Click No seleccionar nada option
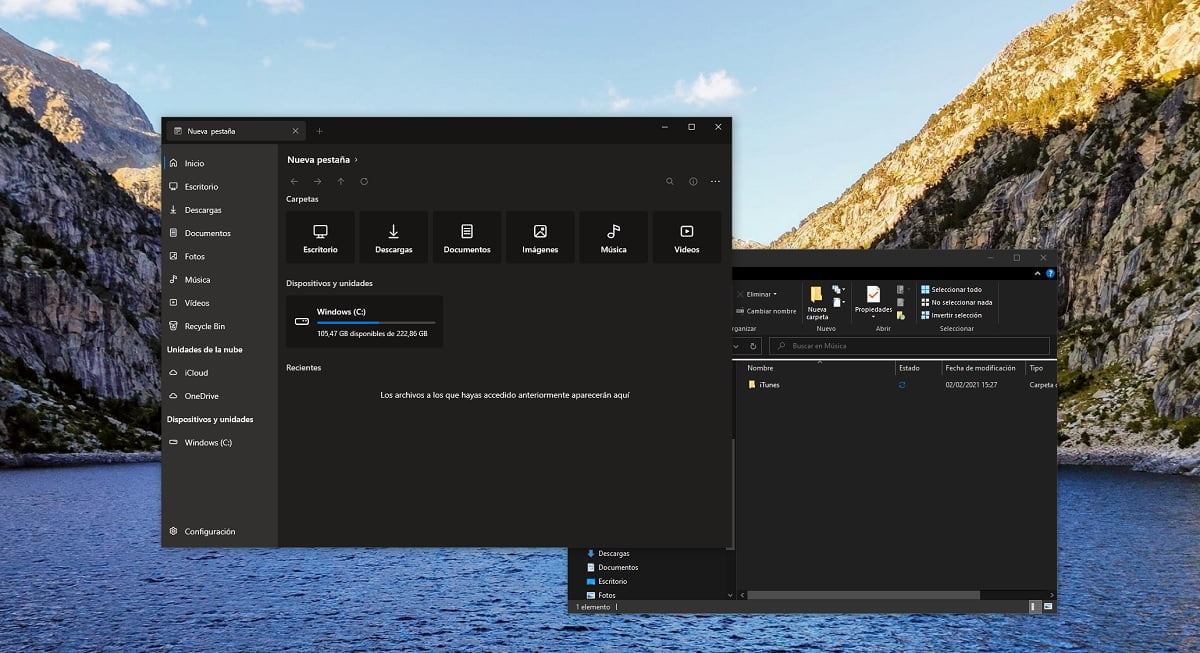This screenshot has width=1200, height=653. [956, 302]
